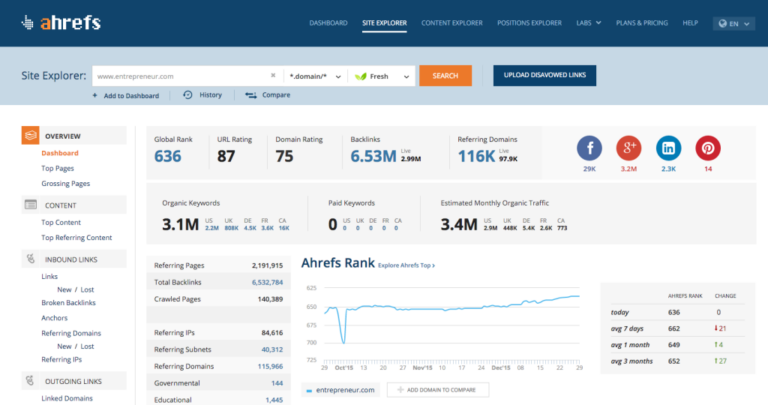768x405 pixels.
Task: Clear the site URL with the X icon
Action: pos(273,75)
